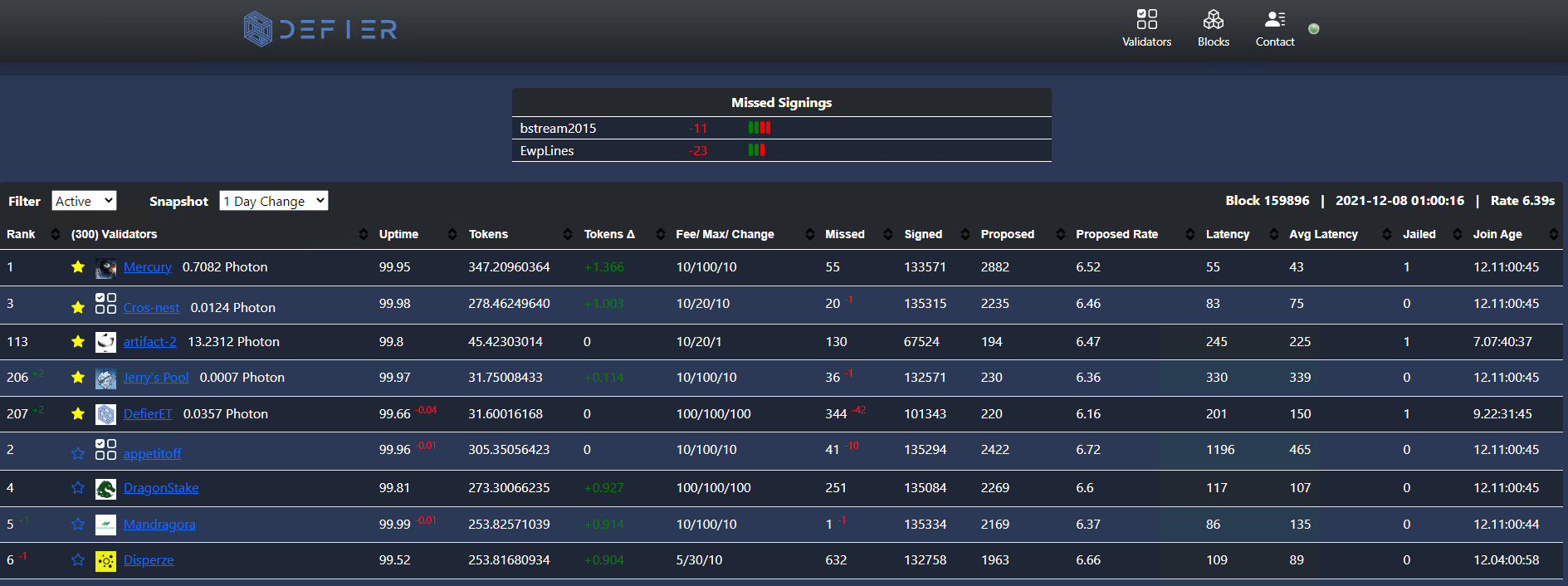Favorite Mandragora with its outline star
Screen dimensions: 1568x586
coord(78,524)
